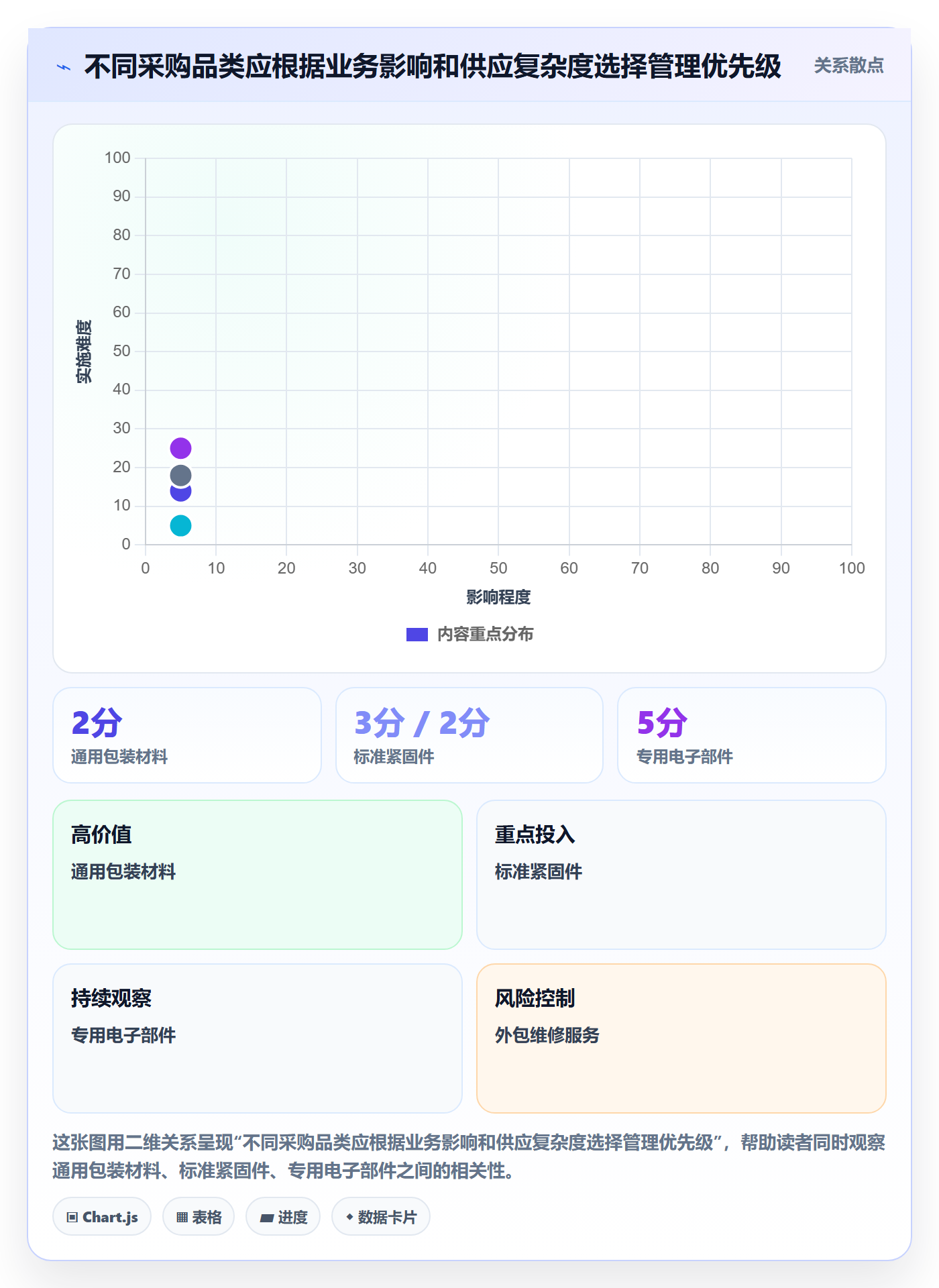939x1288 pixels.
Task: Click the 表格 tag
Action: coord(199,1217)
